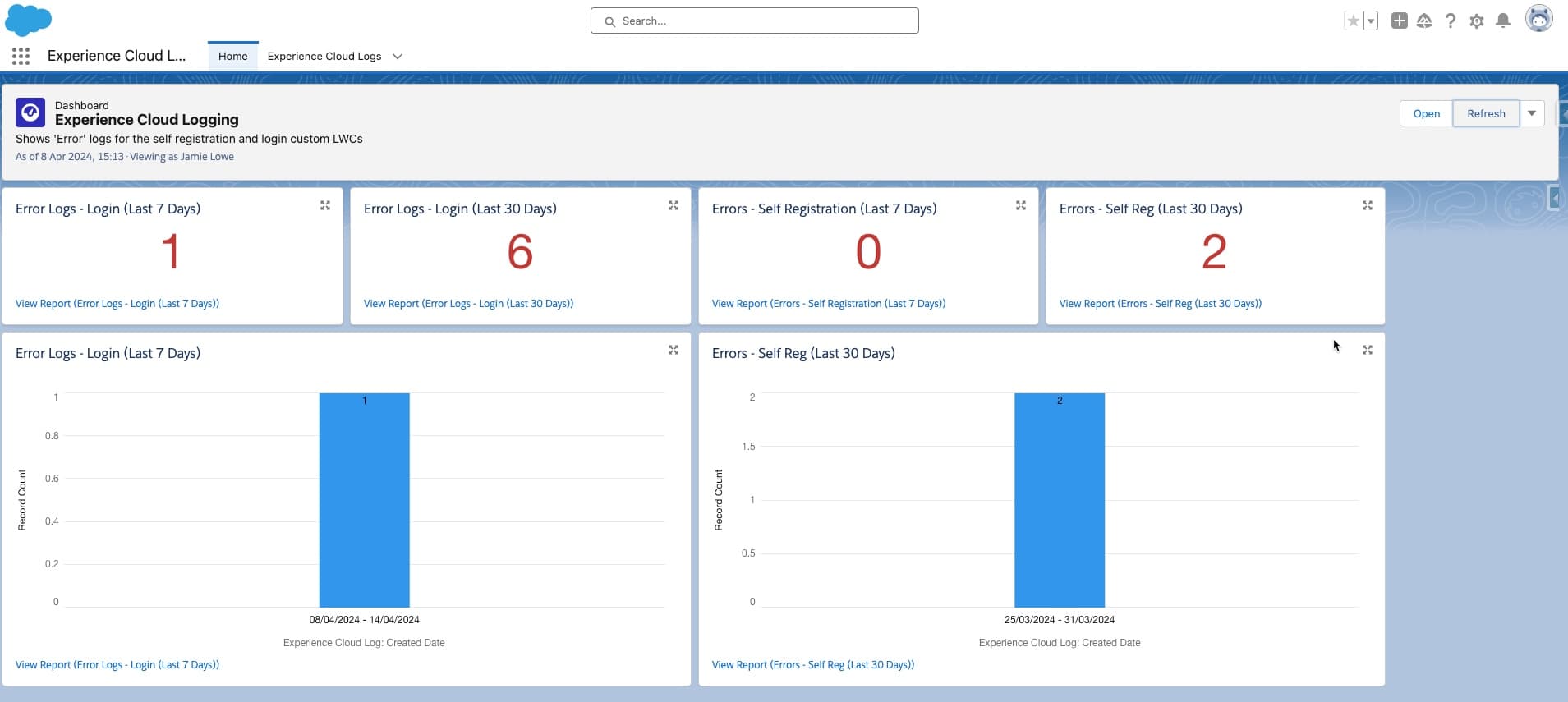Open View Report link in Self Reg 30 Days metric

pos(1161,304)
